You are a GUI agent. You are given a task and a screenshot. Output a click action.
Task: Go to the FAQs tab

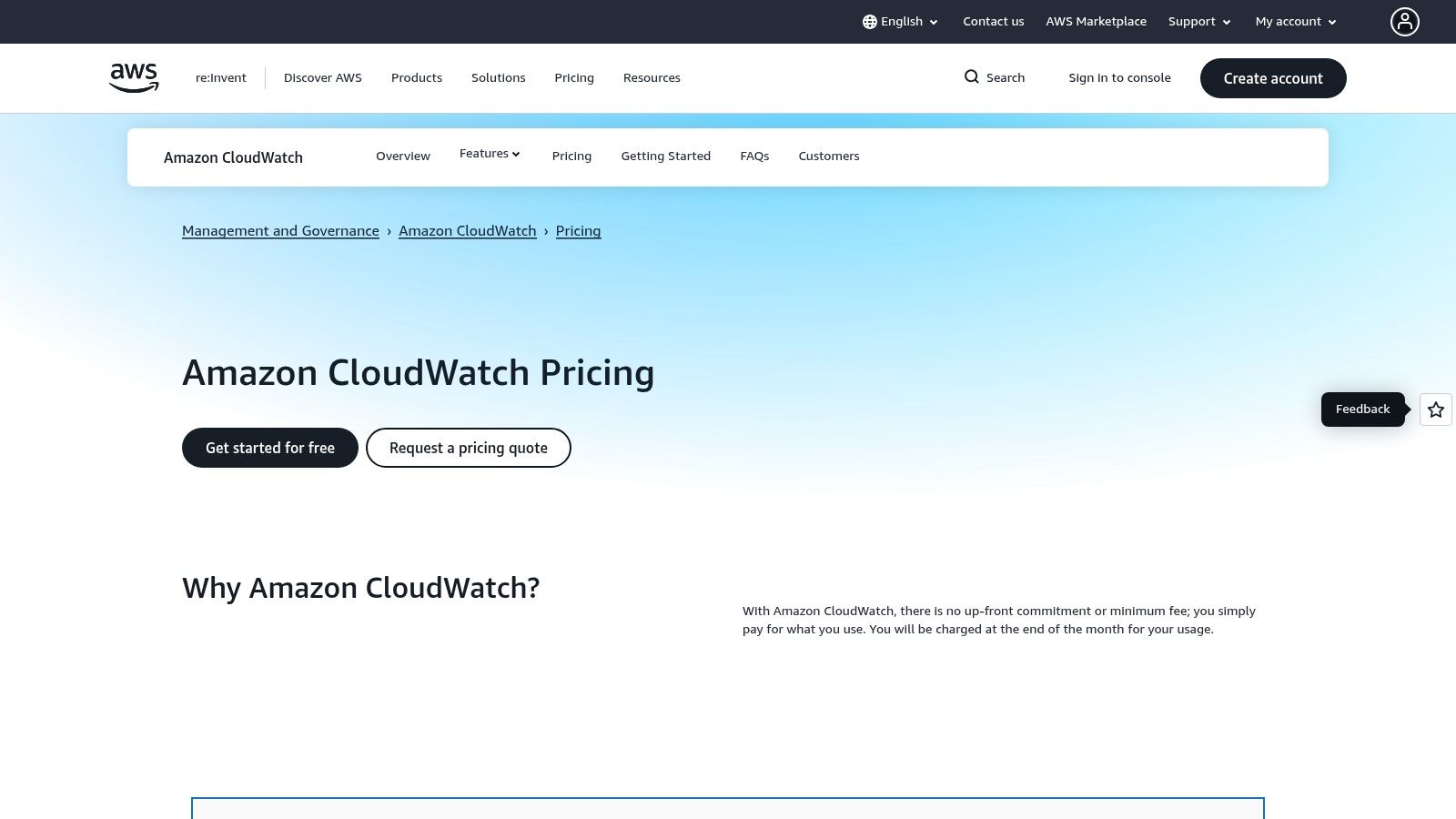(754, 157)
